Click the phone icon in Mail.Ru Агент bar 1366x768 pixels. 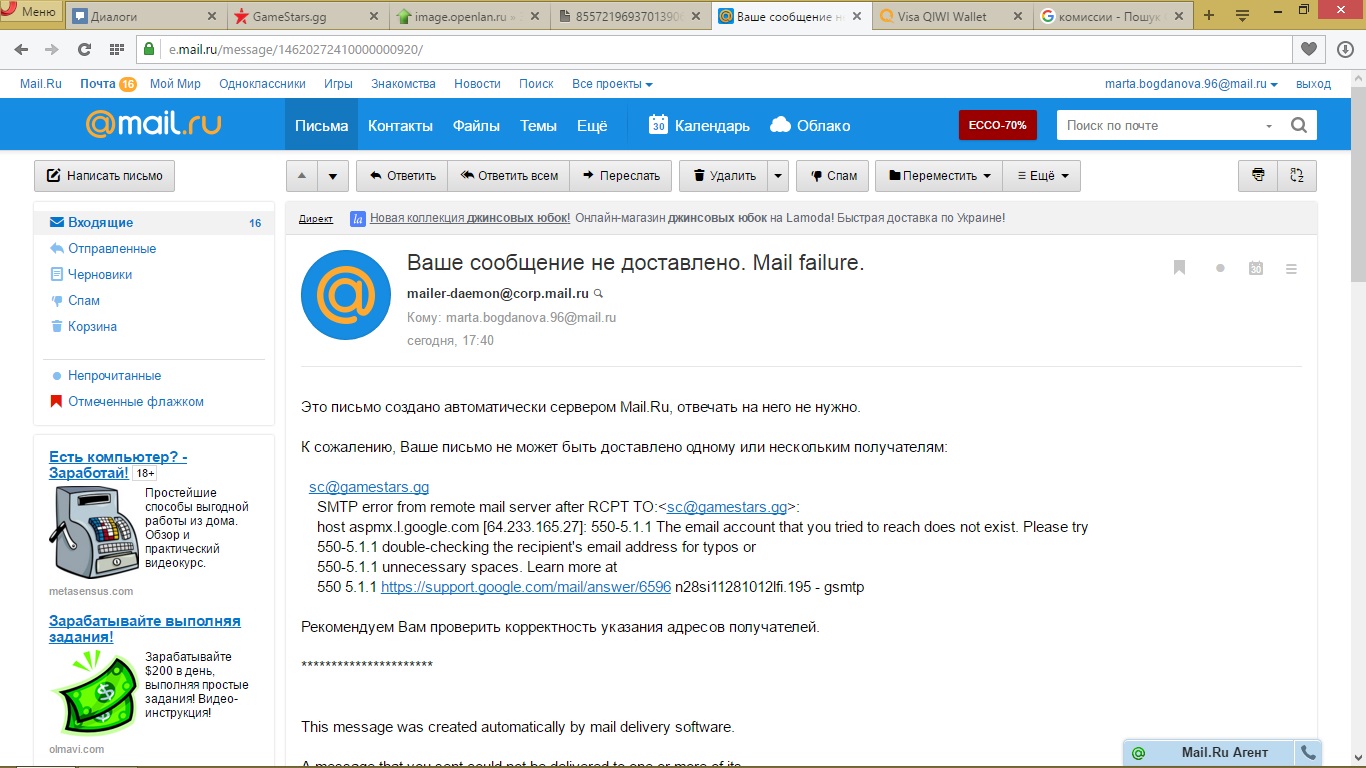pyautogui.click(x=1307, y=753)
